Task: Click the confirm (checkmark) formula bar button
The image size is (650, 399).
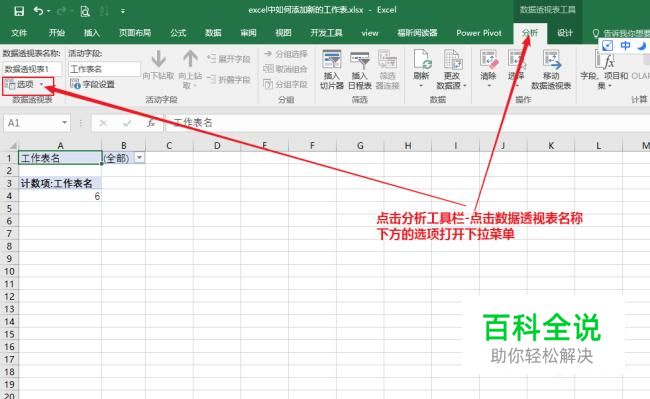Action: coord(127,123)
